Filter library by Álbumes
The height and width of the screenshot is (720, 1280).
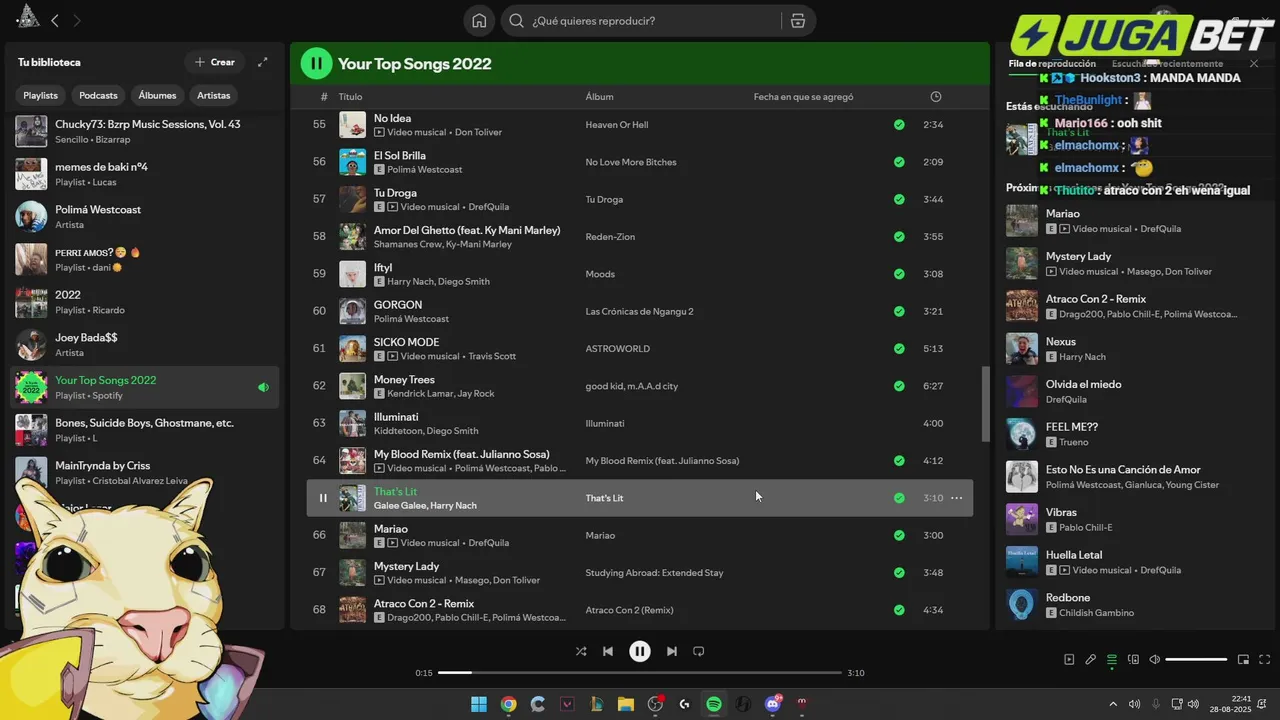click(157, 95)
